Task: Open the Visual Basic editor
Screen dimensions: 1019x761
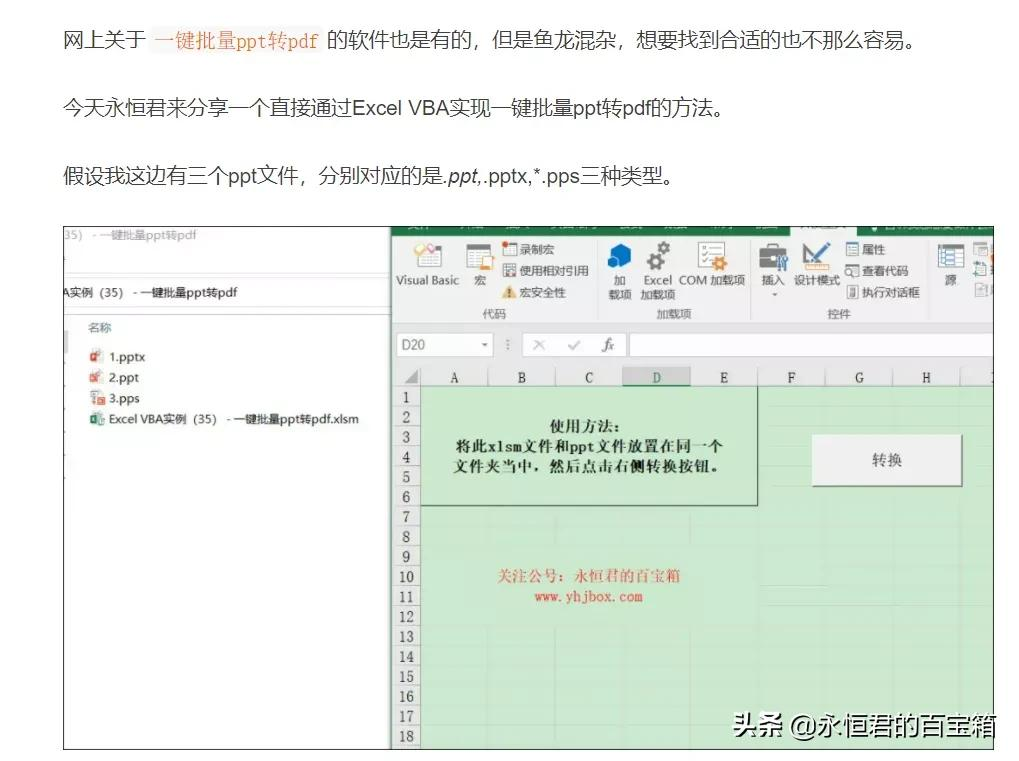Action: (x=428, y=265)
